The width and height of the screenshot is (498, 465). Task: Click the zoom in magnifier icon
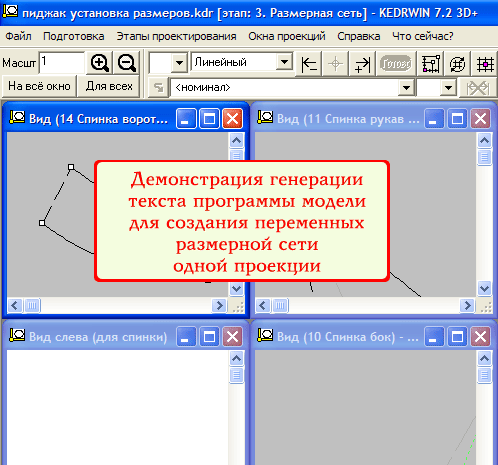(100, 63)
